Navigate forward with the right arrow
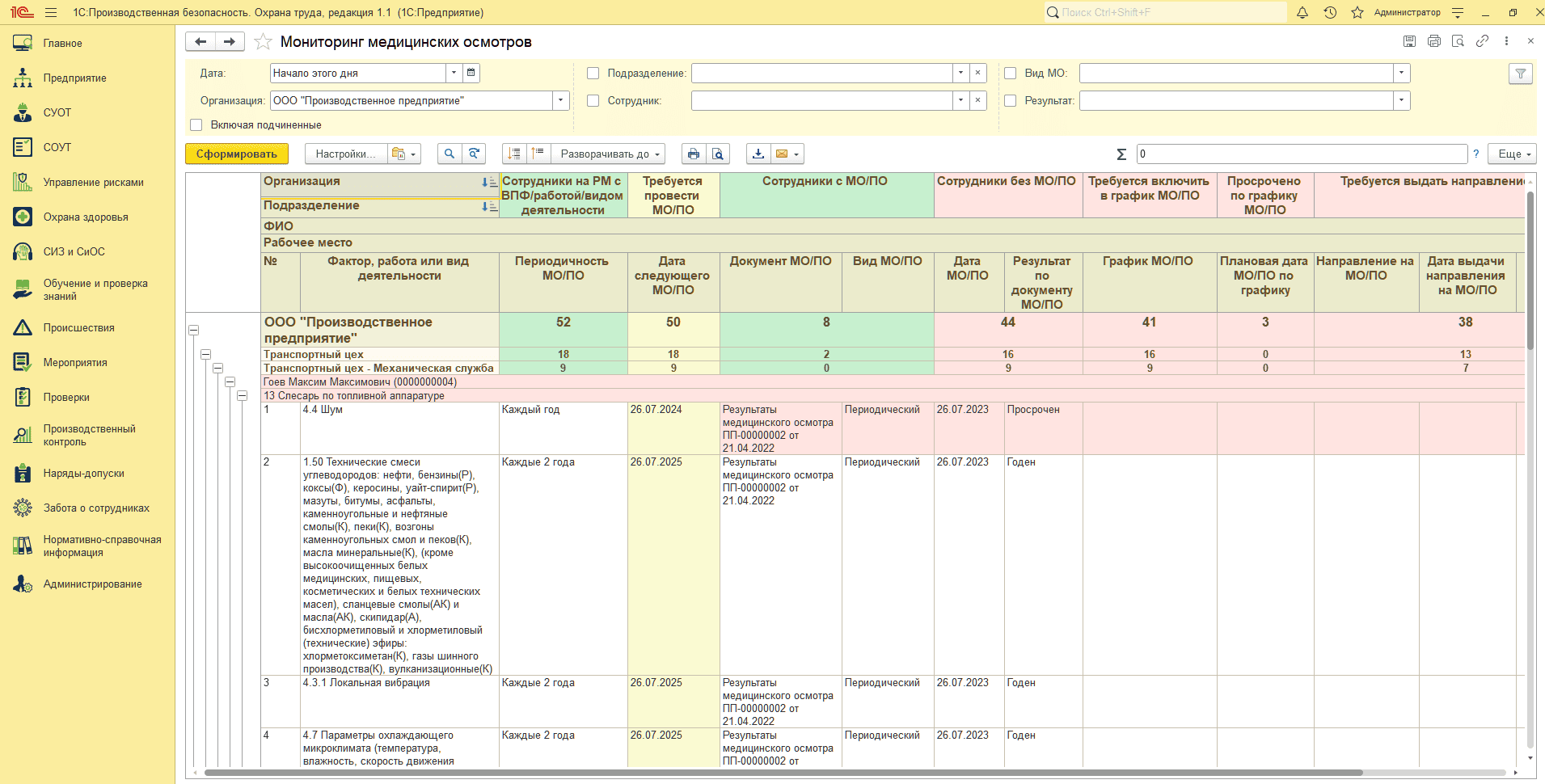This screenshot has height=784, width=1545. [x=230, y=42]
